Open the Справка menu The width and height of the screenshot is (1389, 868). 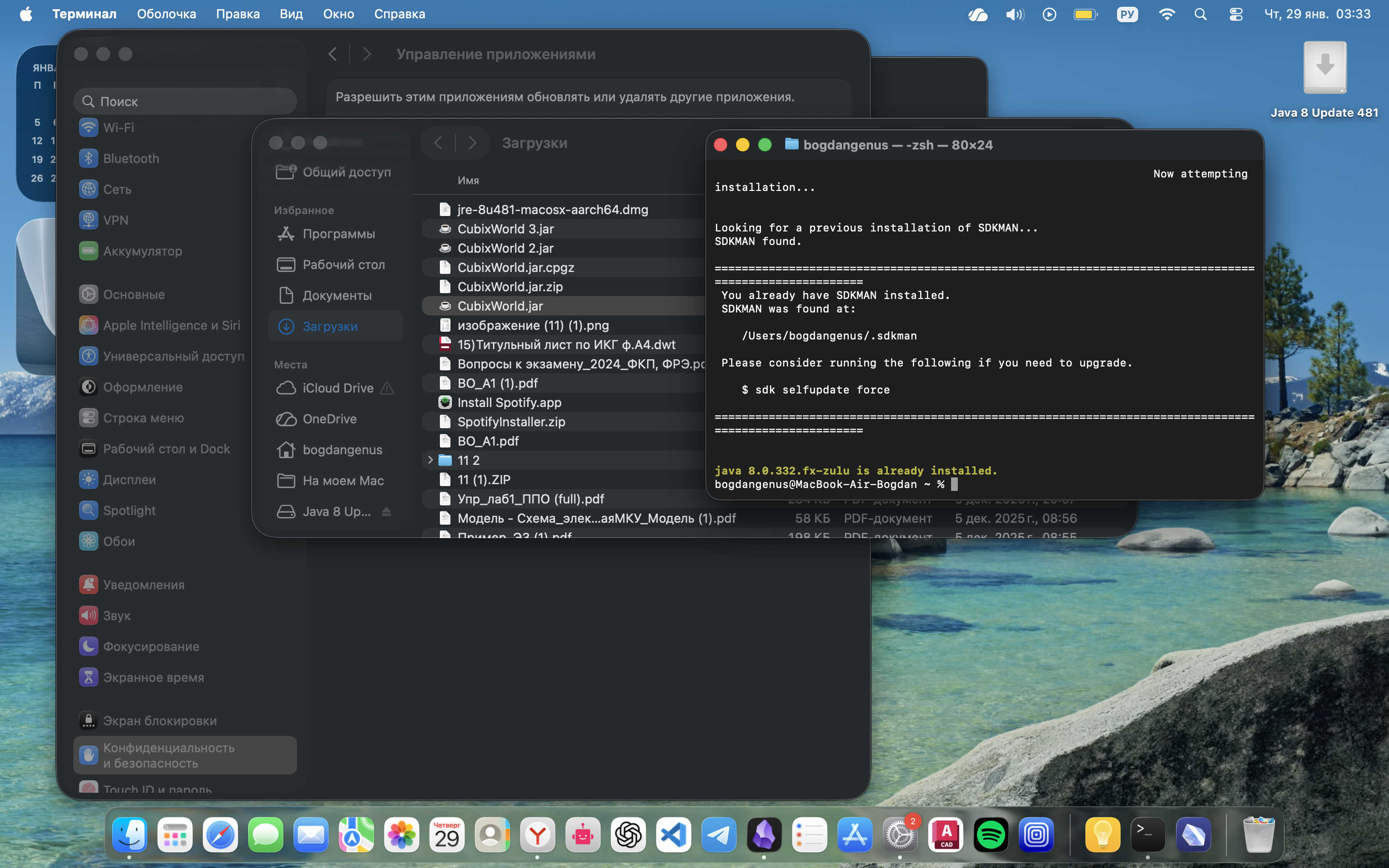pyautogui.click(x=399, y=14)
